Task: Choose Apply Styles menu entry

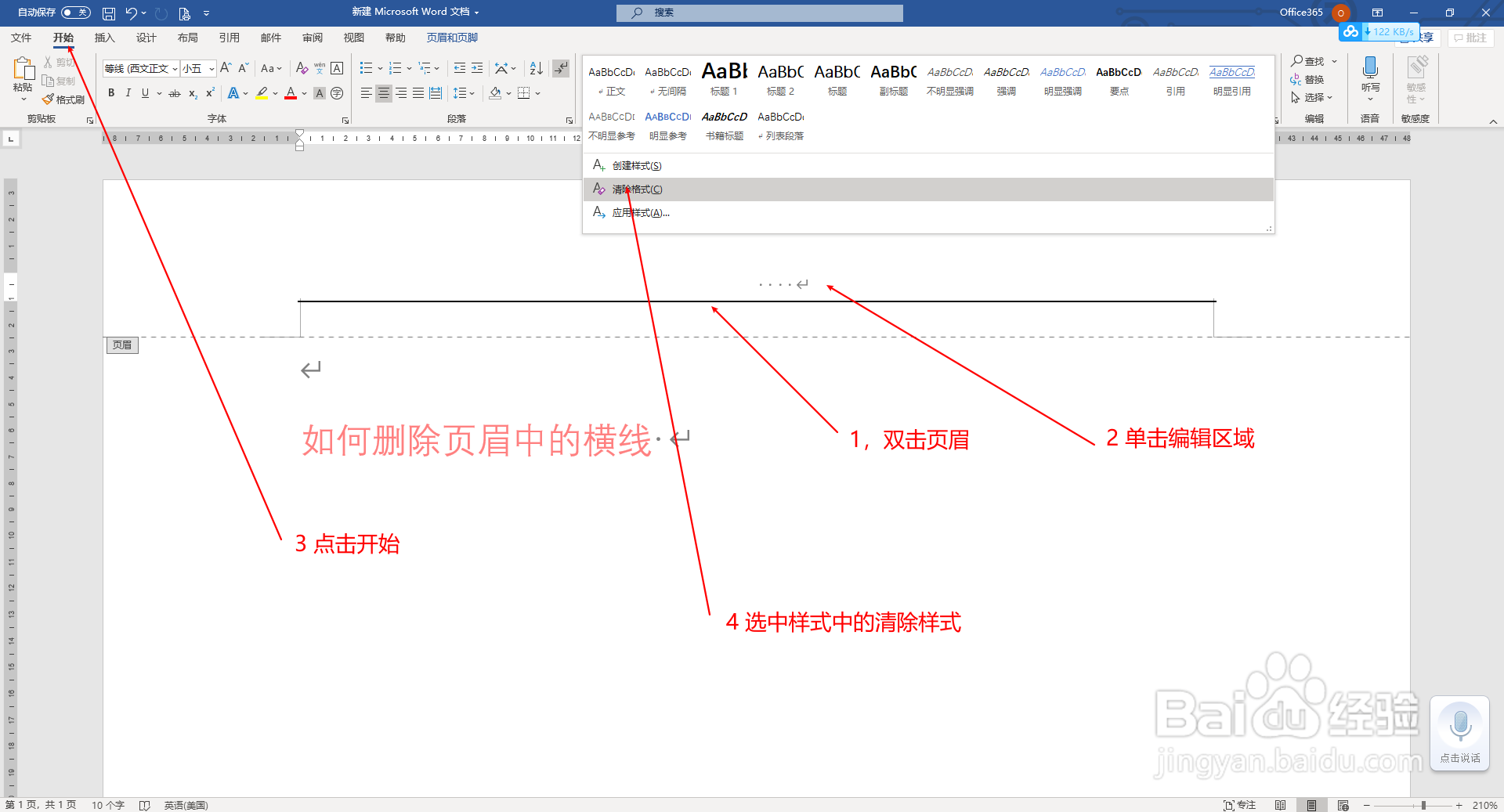Action: (x=928, y=213)
